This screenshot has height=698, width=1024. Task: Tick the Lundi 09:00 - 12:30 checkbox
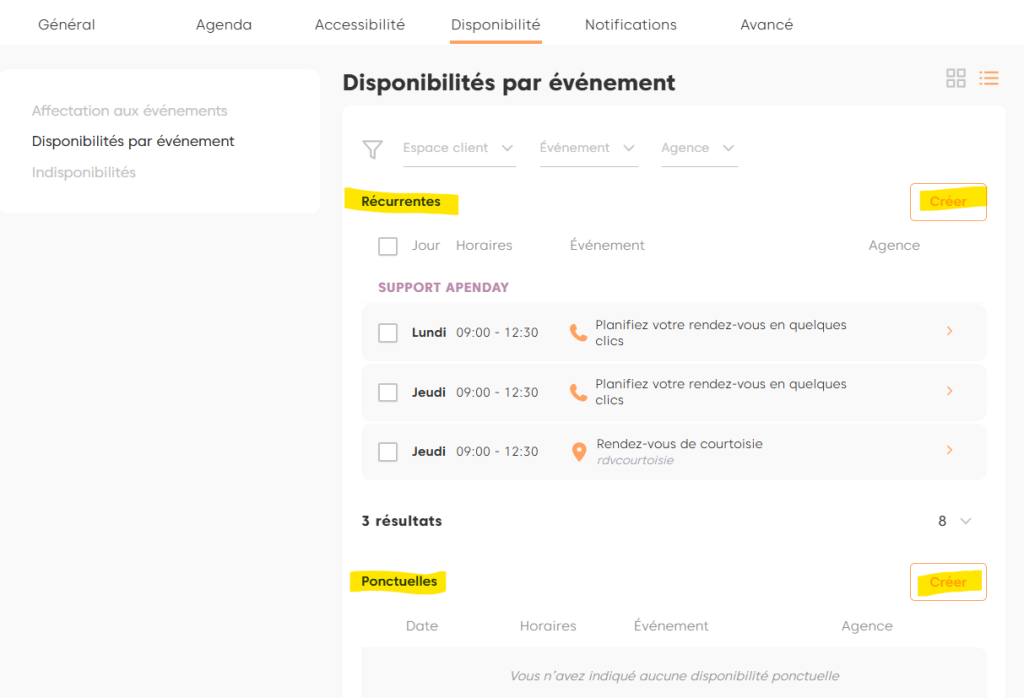tap(388, 333)
